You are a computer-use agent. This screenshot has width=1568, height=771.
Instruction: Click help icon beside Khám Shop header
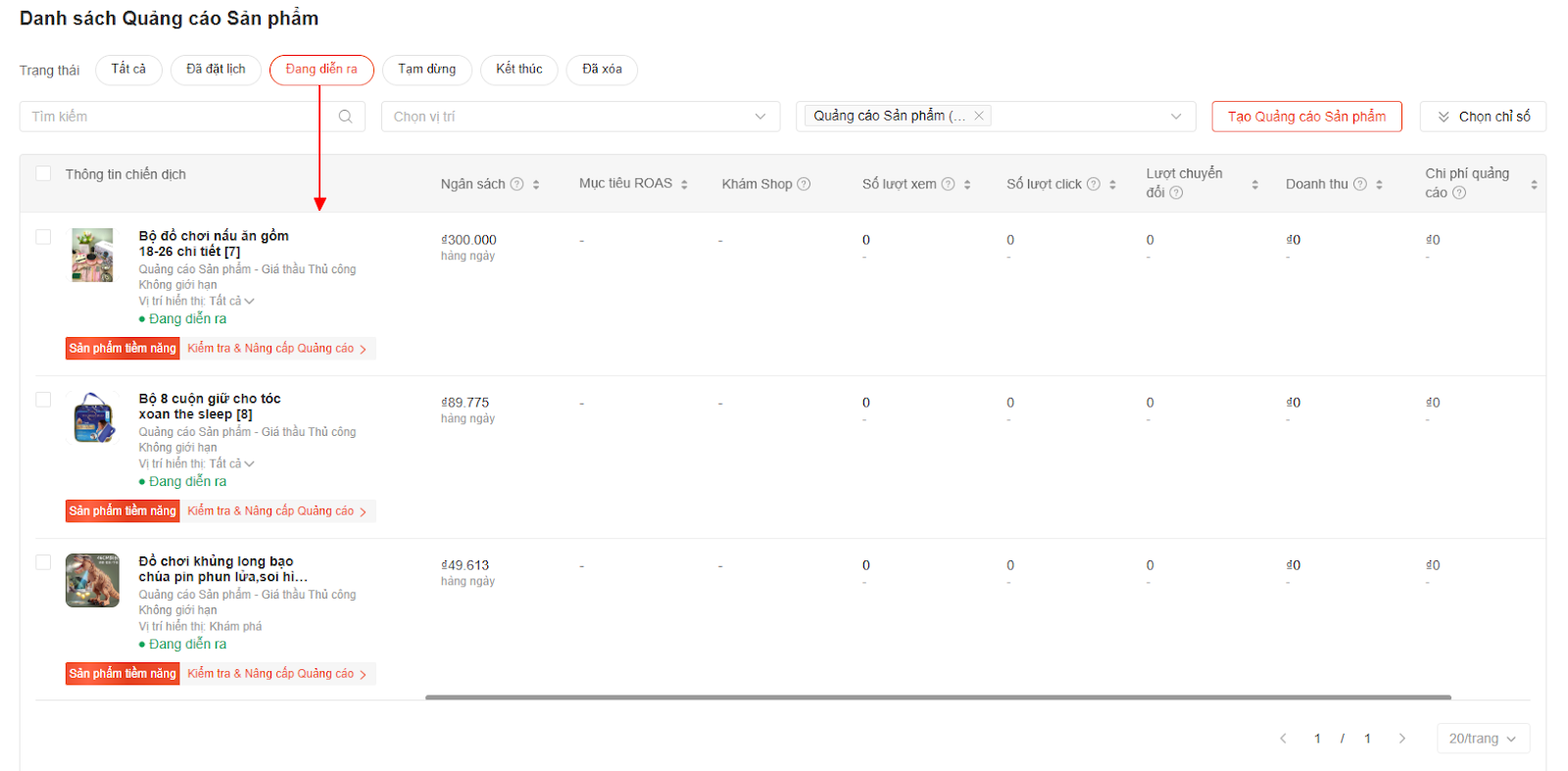(804, 184)
